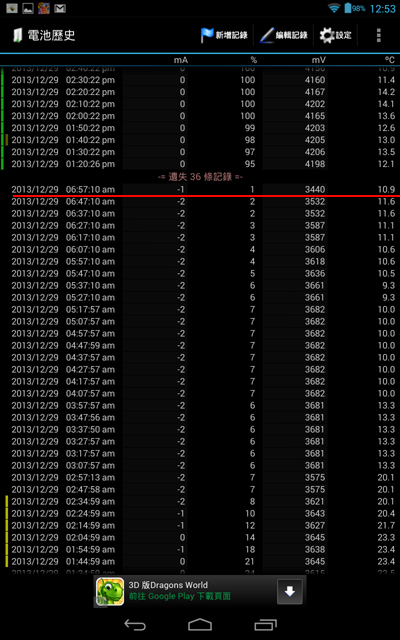Image resolution: width=400 pixels, height=640 pixels.
Task: Tap the 編輯記錄 pencil icon
Action: coord(267,36)
